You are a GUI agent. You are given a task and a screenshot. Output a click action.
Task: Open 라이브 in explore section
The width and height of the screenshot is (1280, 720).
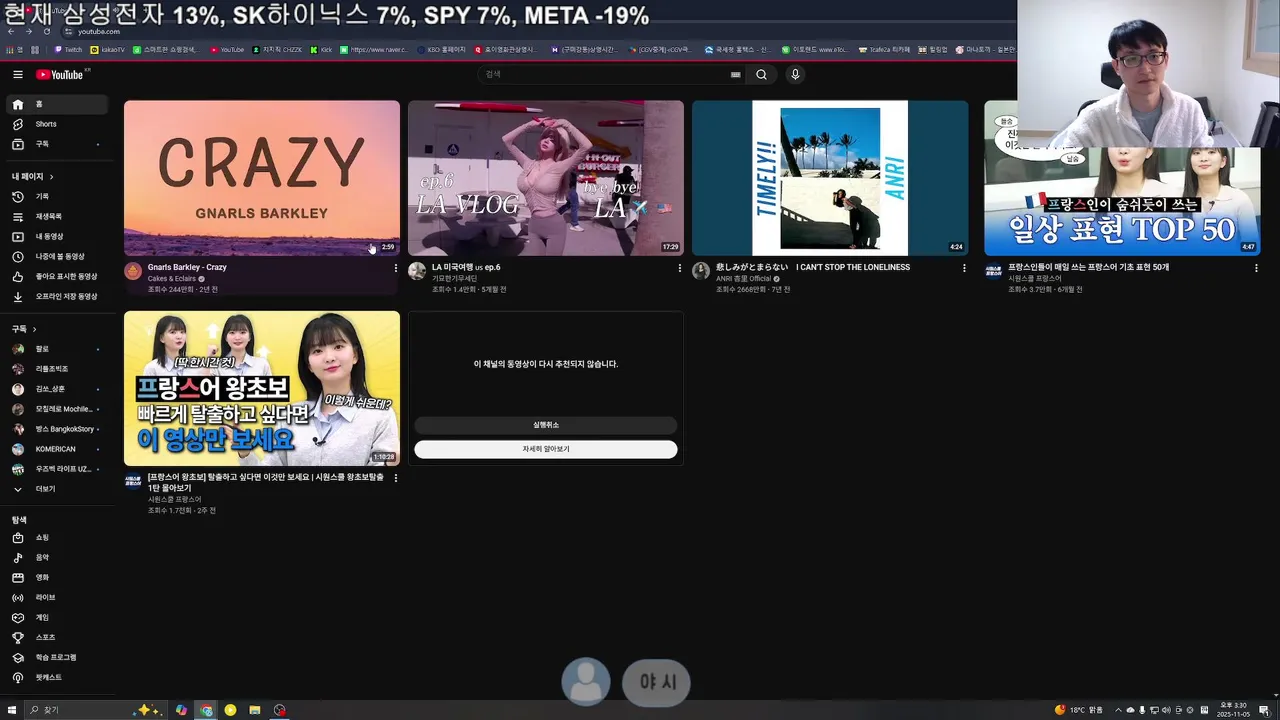(x=58, y=597)
